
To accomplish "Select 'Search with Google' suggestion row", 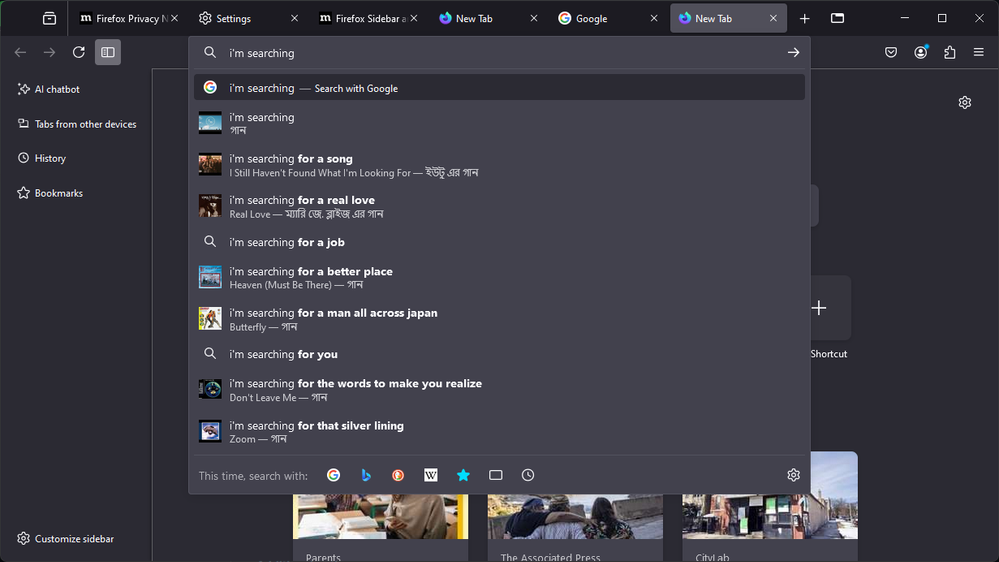I will click(x=499, y=88).
